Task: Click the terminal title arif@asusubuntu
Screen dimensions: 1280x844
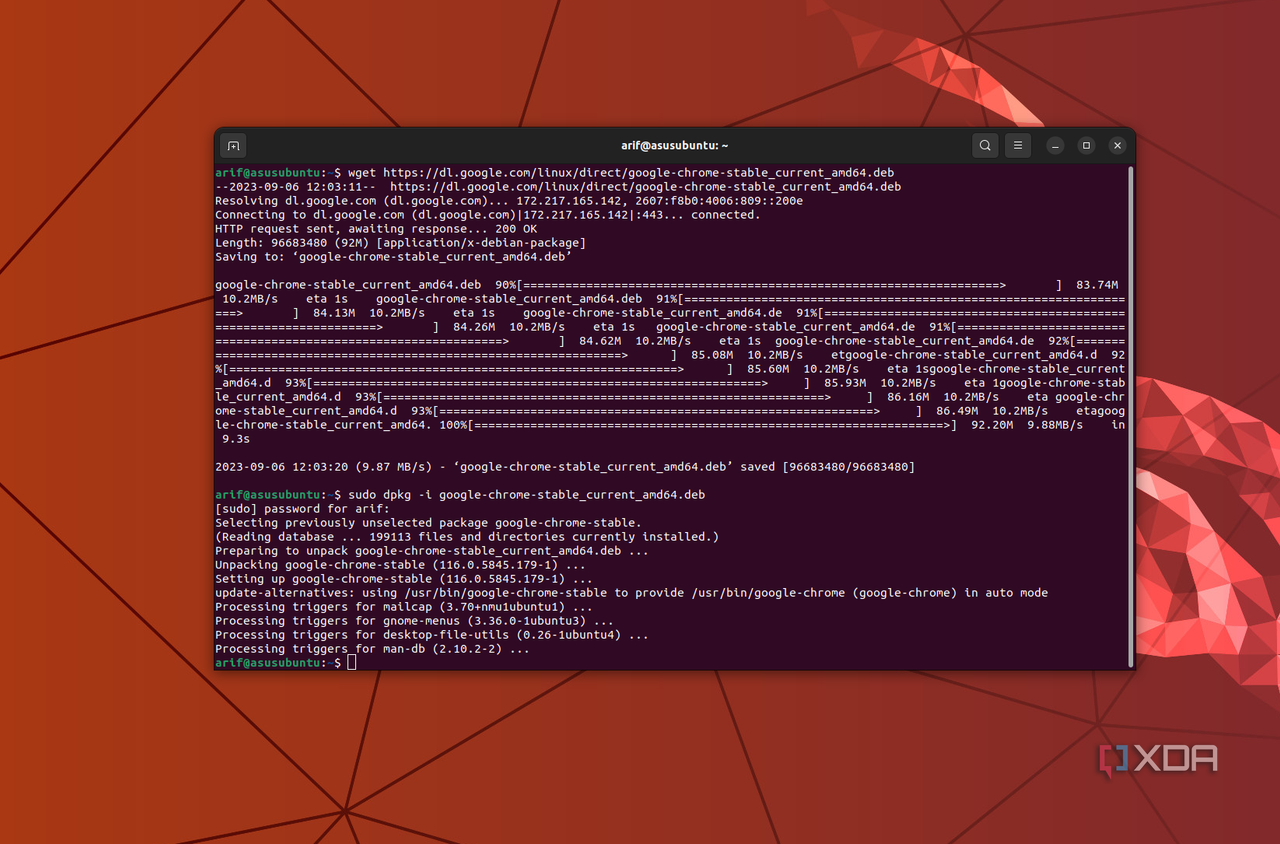Action: (675, 146)
